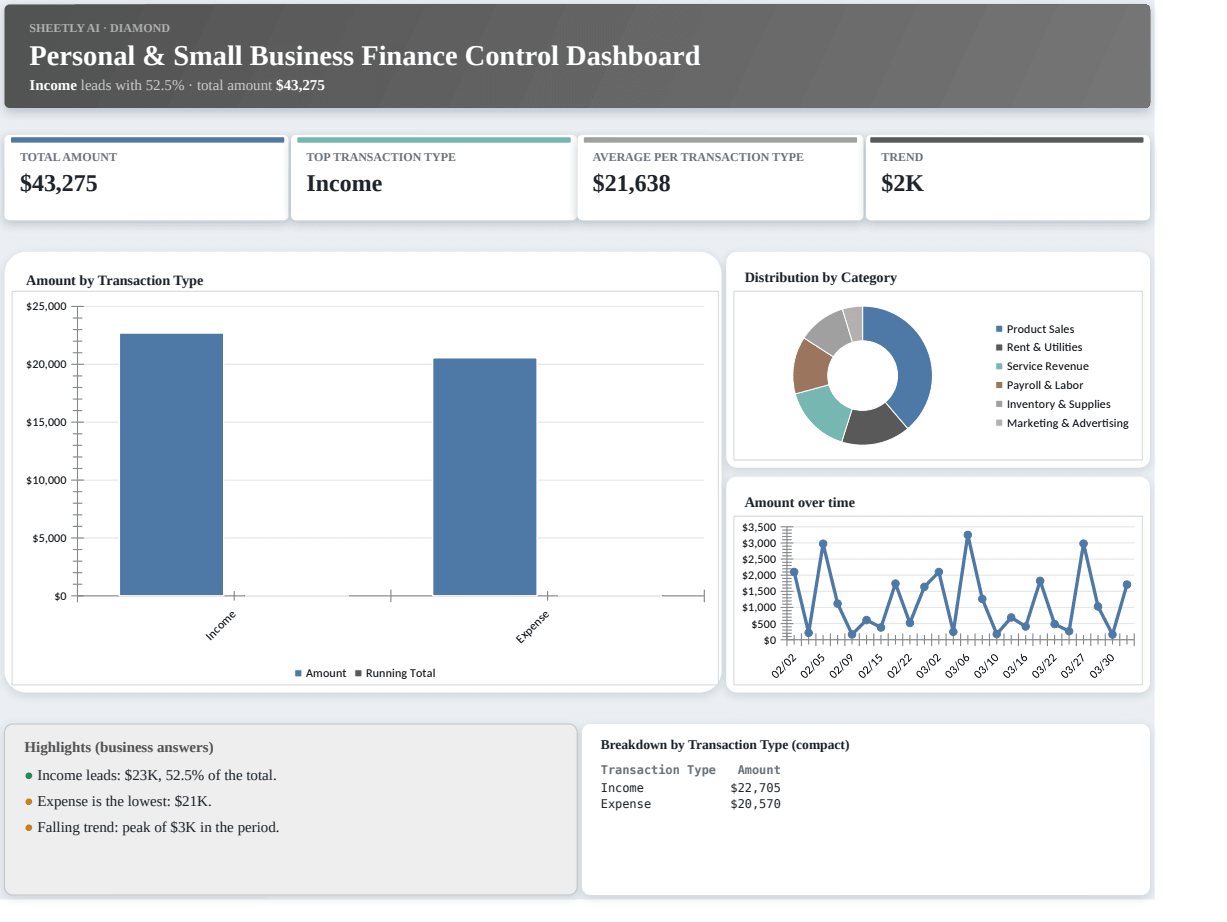
Task: Click the Running Total legend marker
Action: (358, 673)
